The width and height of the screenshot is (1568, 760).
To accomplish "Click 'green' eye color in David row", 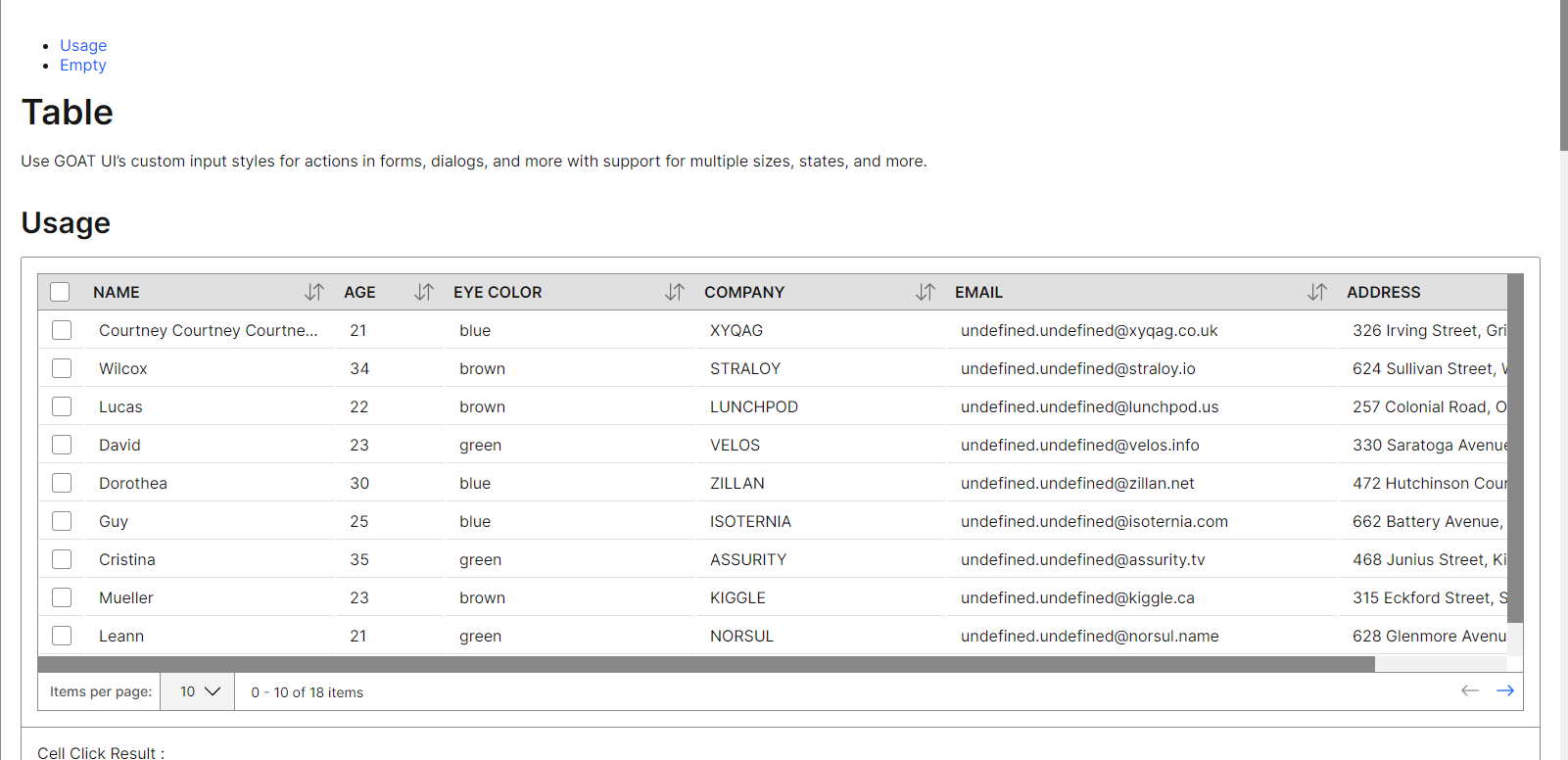I will click(x=480, y=445).
